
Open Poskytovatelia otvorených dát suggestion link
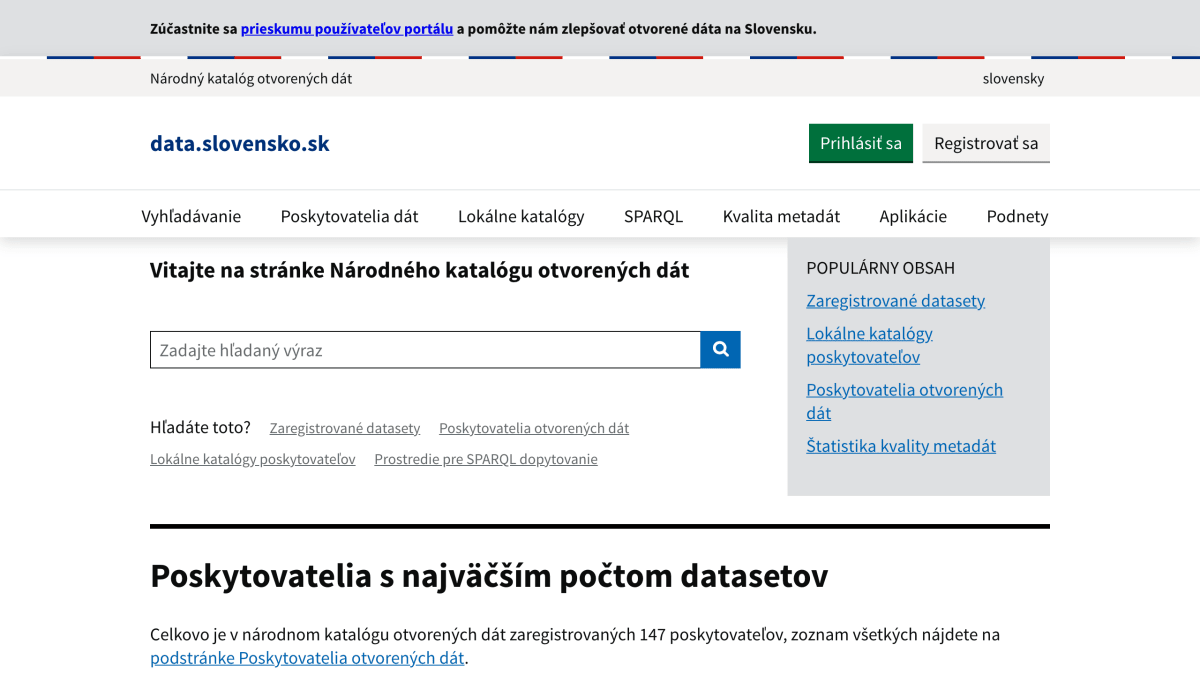[x=534, y=428]
